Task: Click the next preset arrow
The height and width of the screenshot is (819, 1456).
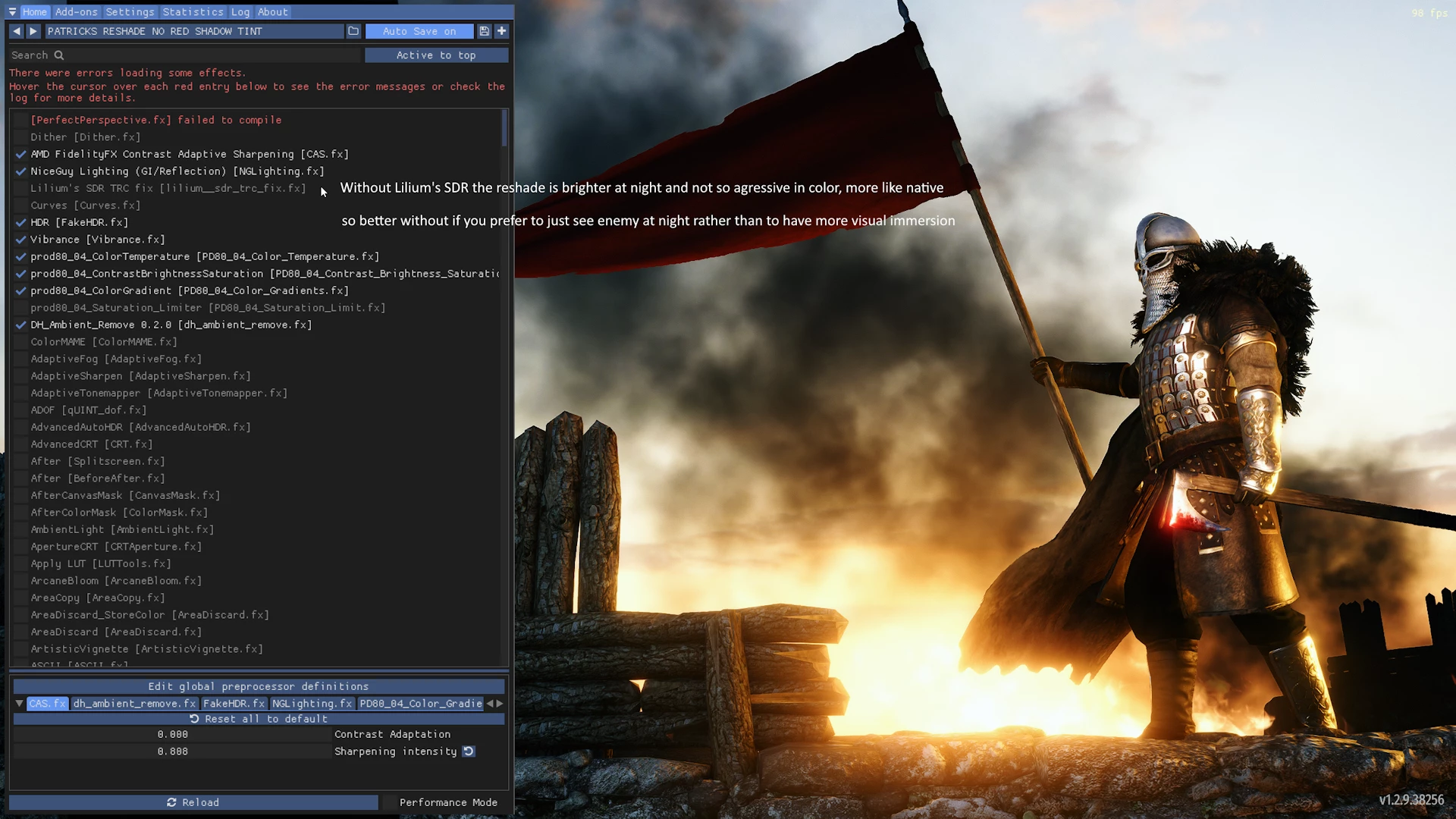Action: coord(33,31)
